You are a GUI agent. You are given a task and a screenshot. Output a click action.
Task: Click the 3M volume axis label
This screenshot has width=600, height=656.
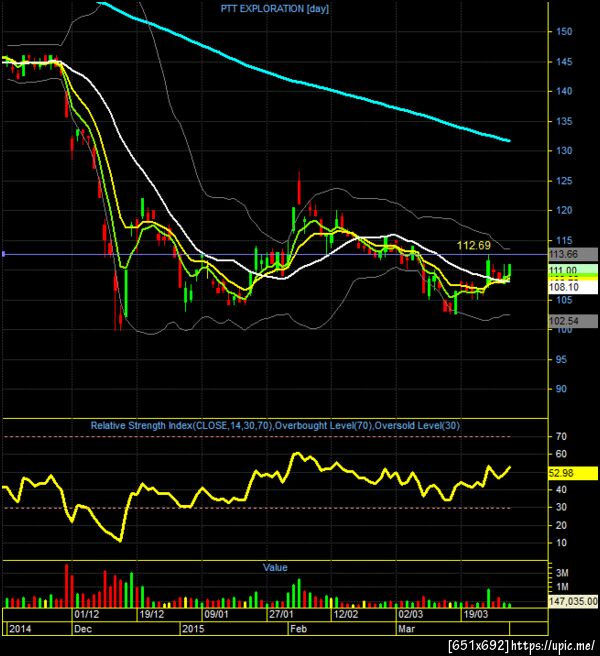click(562, 573)
